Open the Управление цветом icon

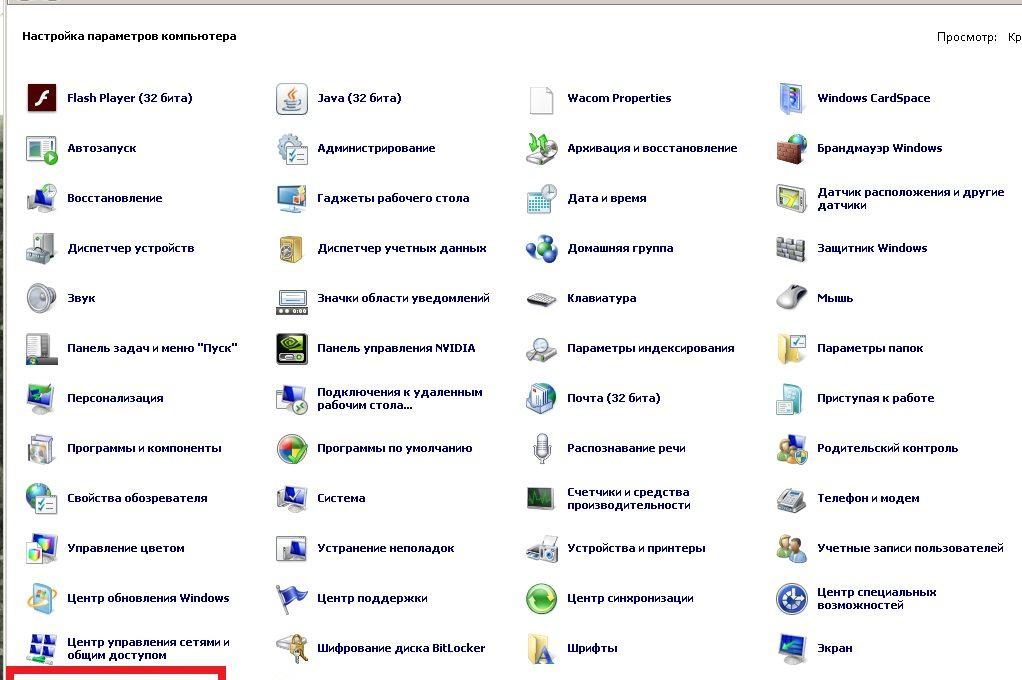point(42,548)
